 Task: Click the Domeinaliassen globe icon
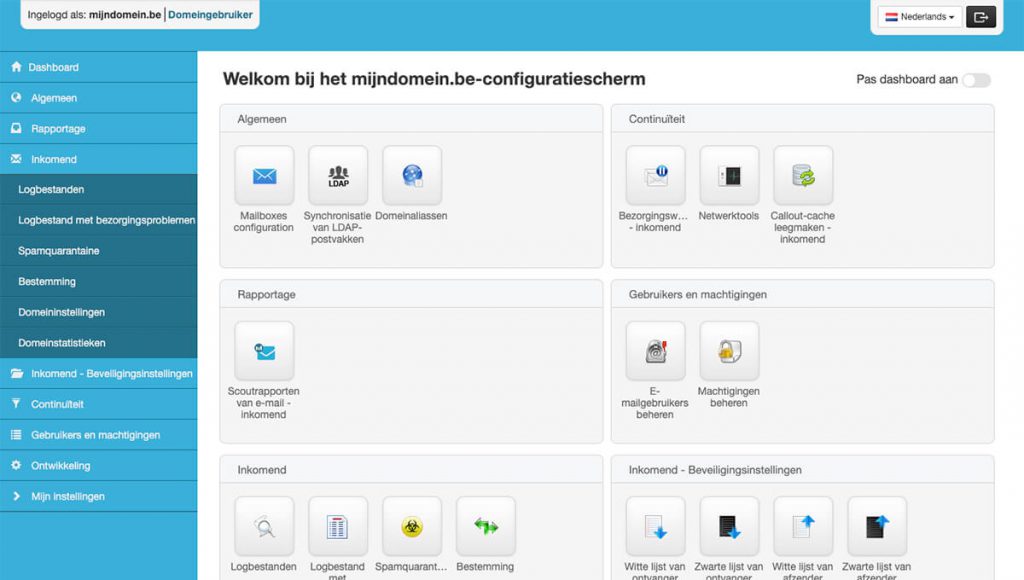pos(412,176)
